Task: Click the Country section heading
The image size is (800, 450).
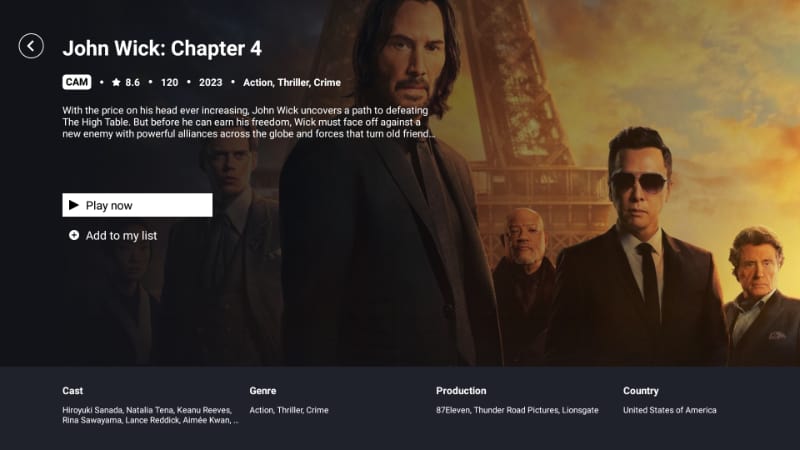Action: pos(641,391)
